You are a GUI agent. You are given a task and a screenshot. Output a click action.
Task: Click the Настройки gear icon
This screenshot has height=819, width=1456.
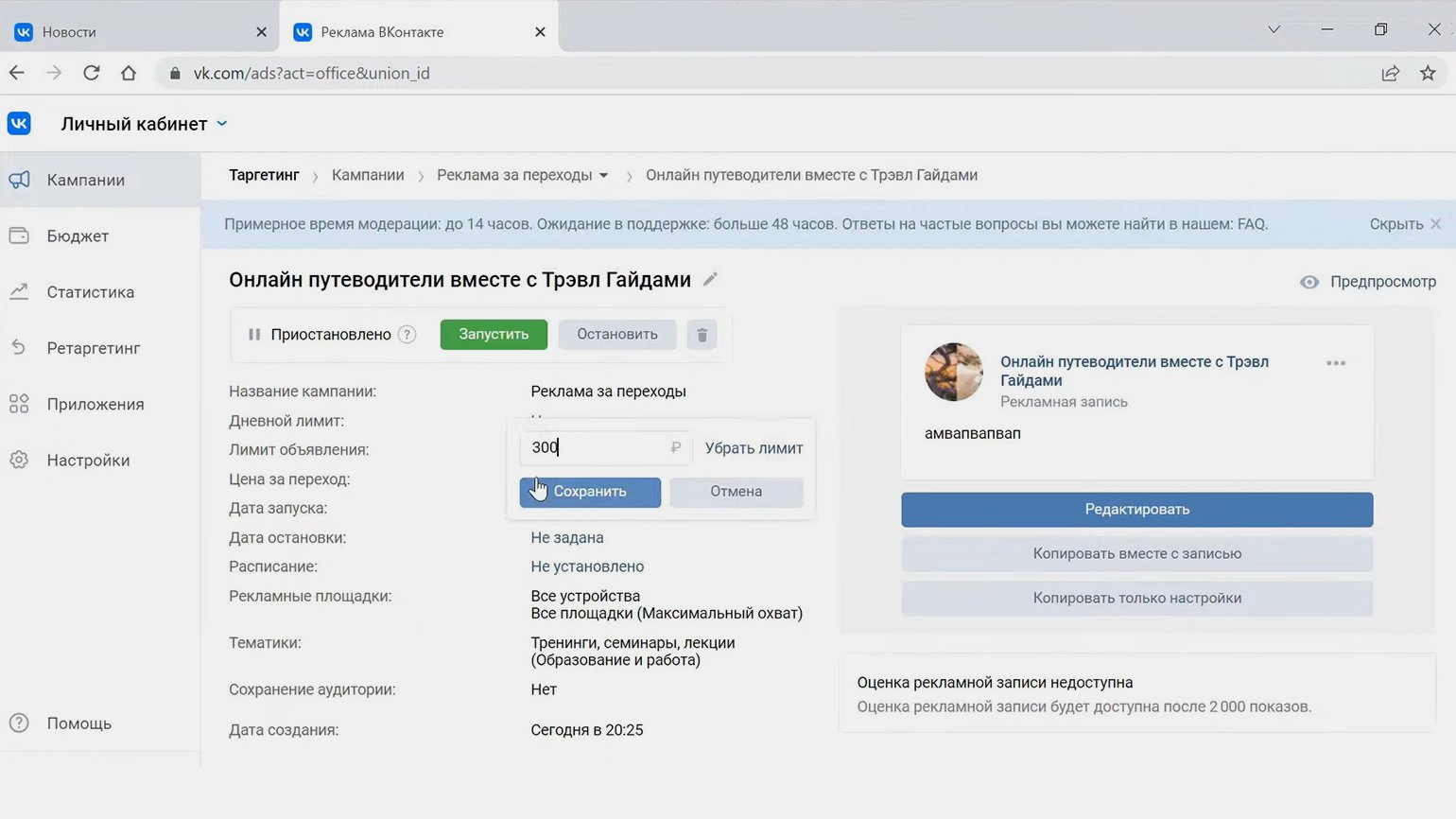click(19, 460)
